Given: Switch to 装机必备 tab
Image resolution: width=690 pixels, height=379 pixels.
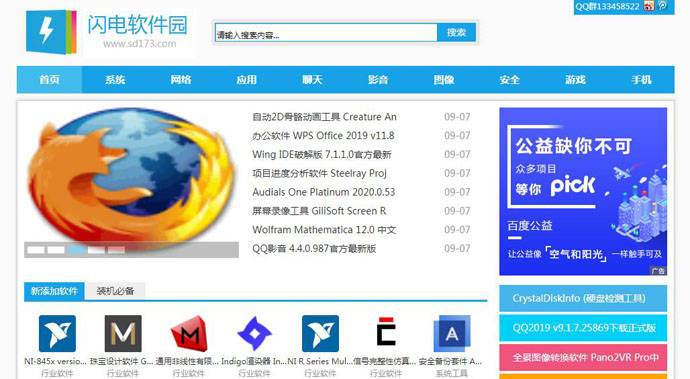Looking at the screenshot, I should click(x=115, y=291).
